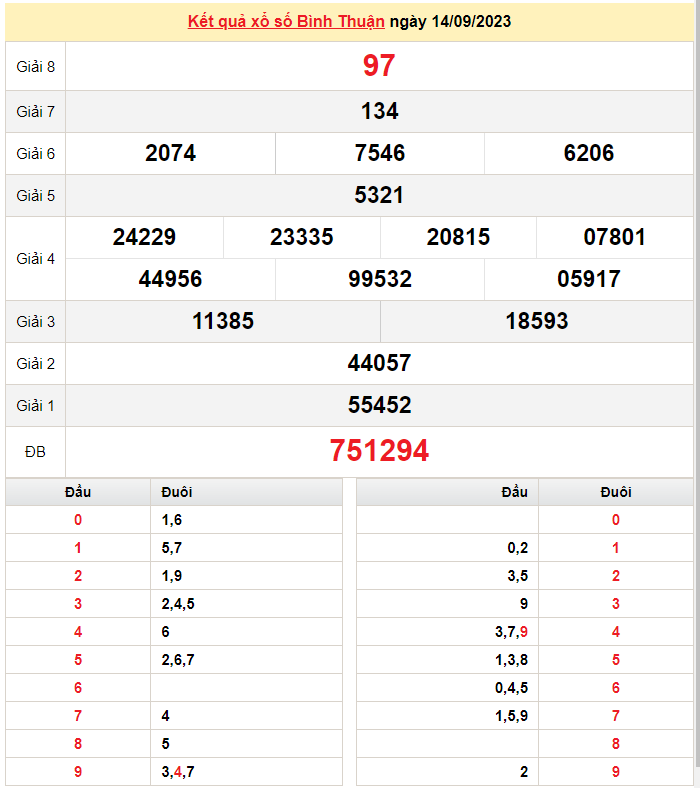This screenshot has height=790, width=700.
Task: Click the Giải 8 winning number 97
Action: [x=379, y=66]
